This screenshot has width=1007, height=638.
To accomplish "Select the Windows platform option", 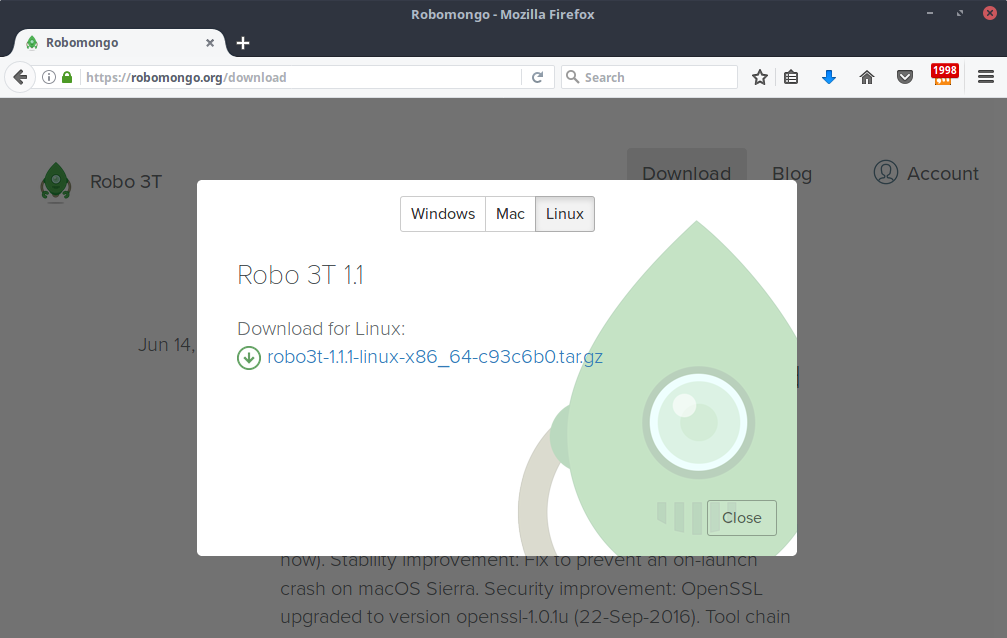I will coord(442,214).
